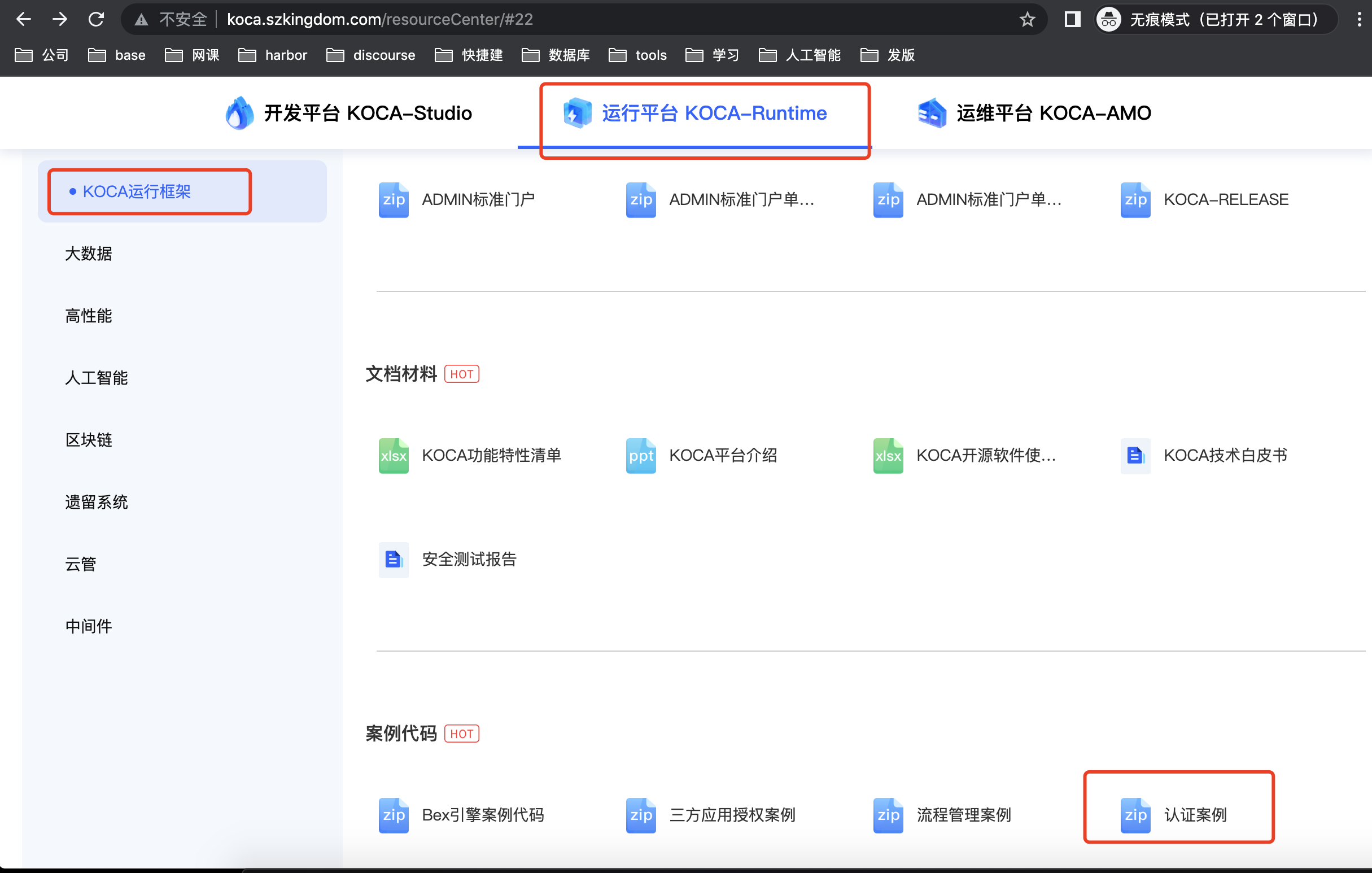The height and width of the screenshot is (873, 1372).
Task: Switch to 运维平台 KOCA-AMO tab
Action: point(1035,114)
